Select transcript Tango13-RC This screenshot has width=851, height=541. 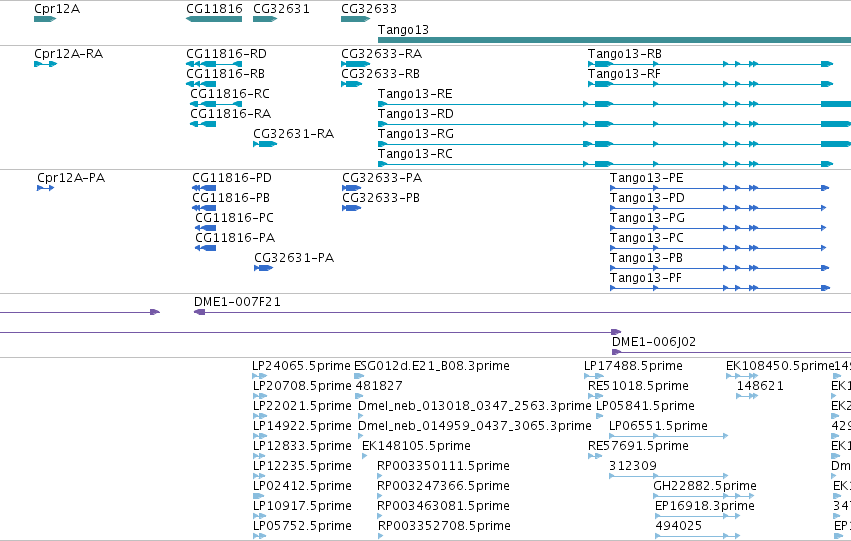415,154
